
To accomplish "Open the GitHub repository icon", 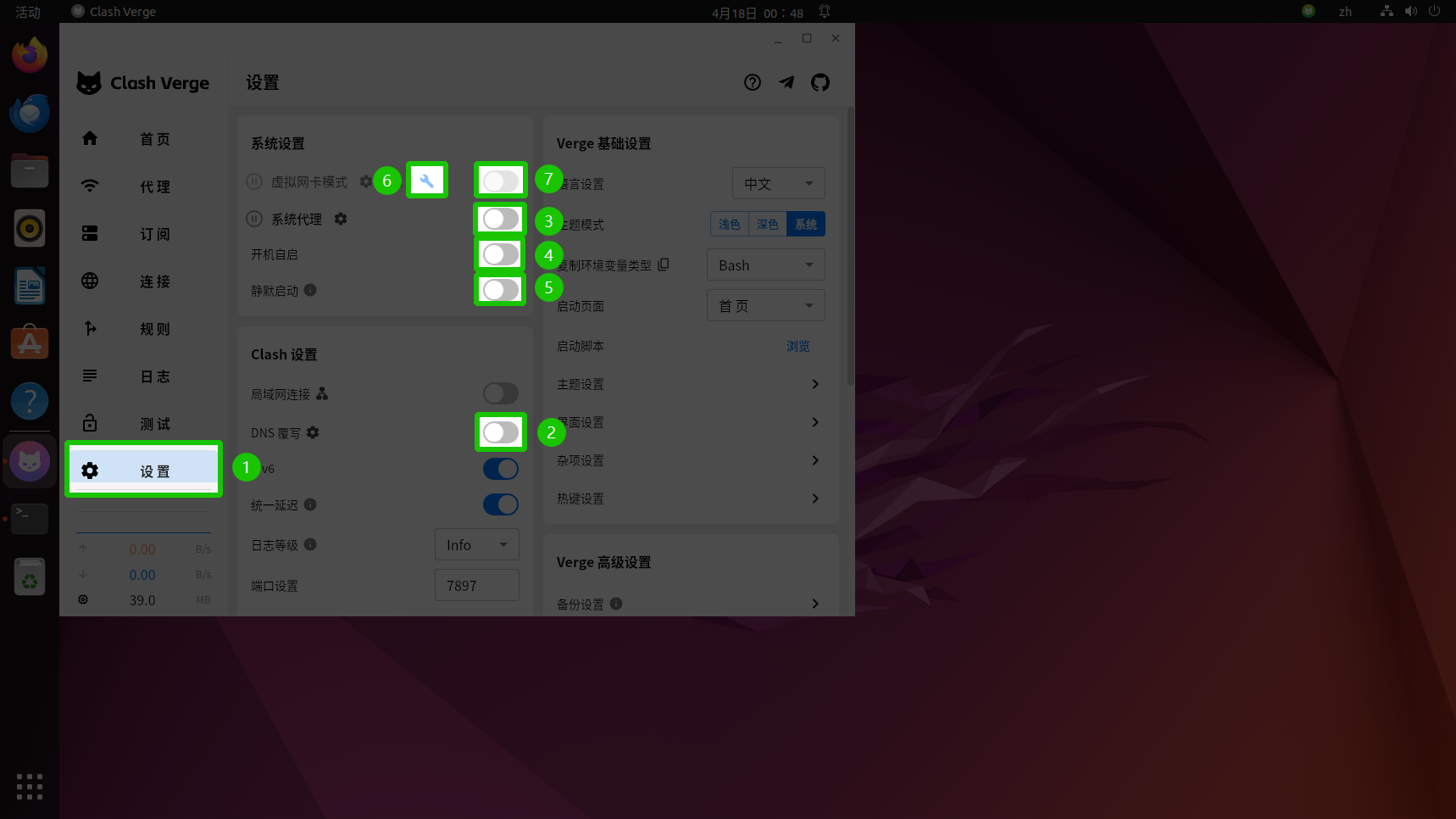I will click(x=820, y=82).
